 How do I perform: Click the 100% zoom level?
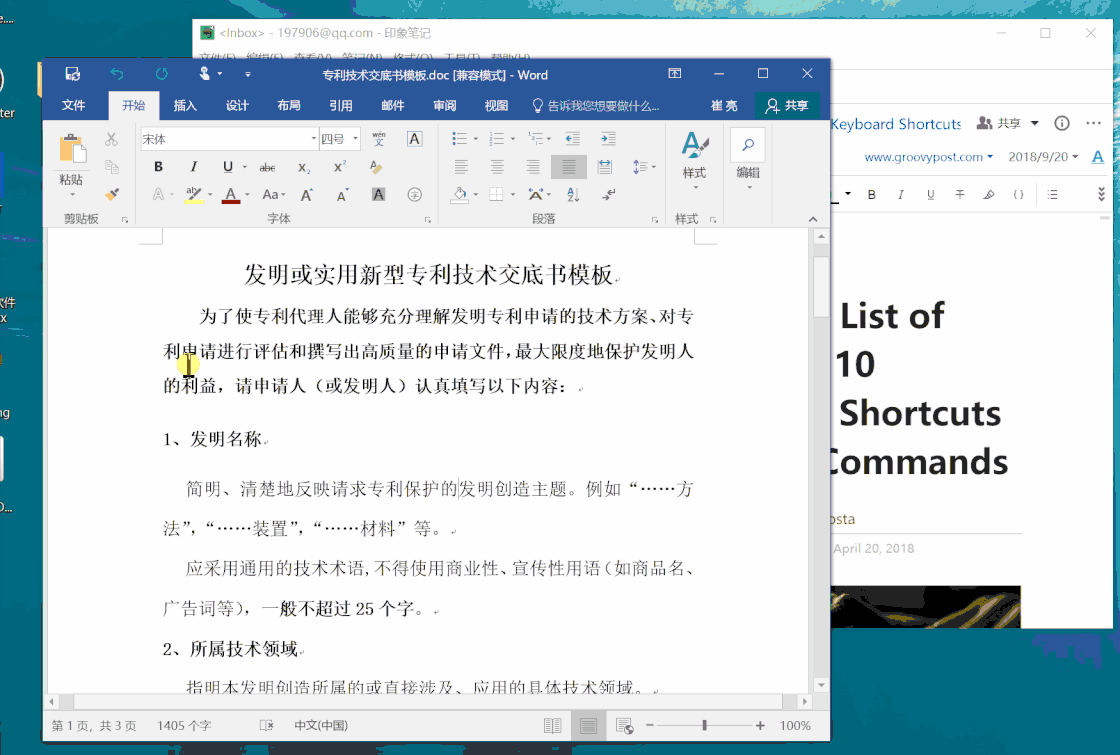[795, 725]
